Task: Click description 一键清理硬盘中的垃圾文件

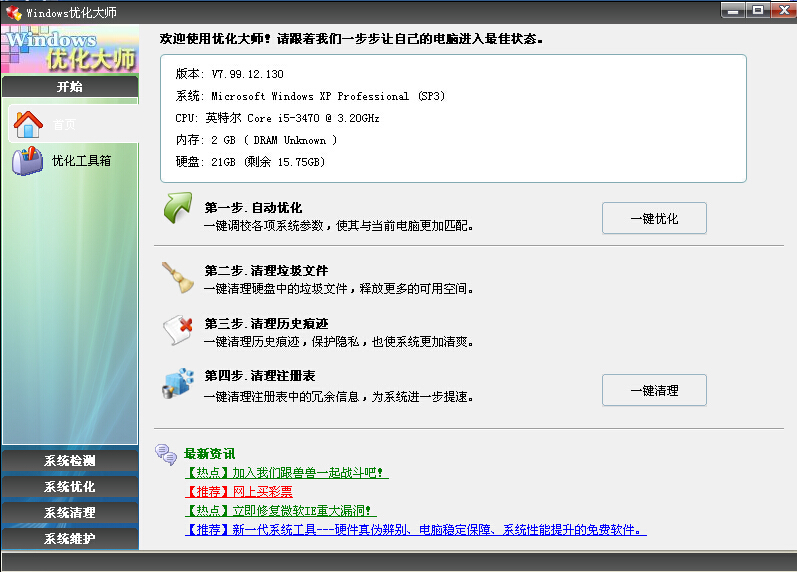Action: (339, 289)
